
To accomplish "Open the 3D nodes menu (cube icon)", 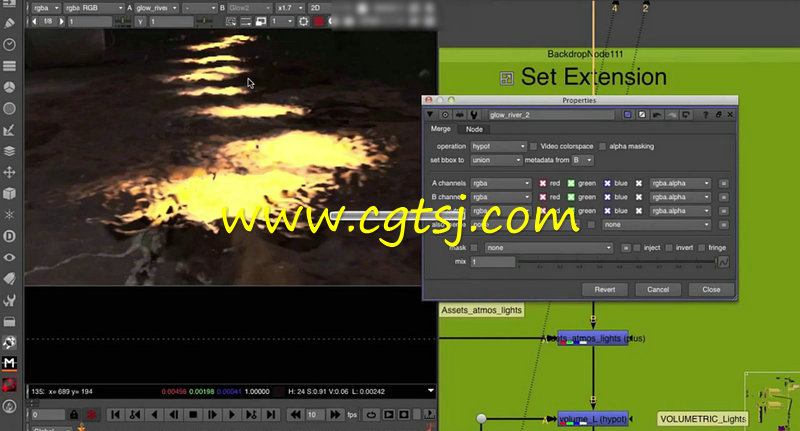I will pos(9,194).
